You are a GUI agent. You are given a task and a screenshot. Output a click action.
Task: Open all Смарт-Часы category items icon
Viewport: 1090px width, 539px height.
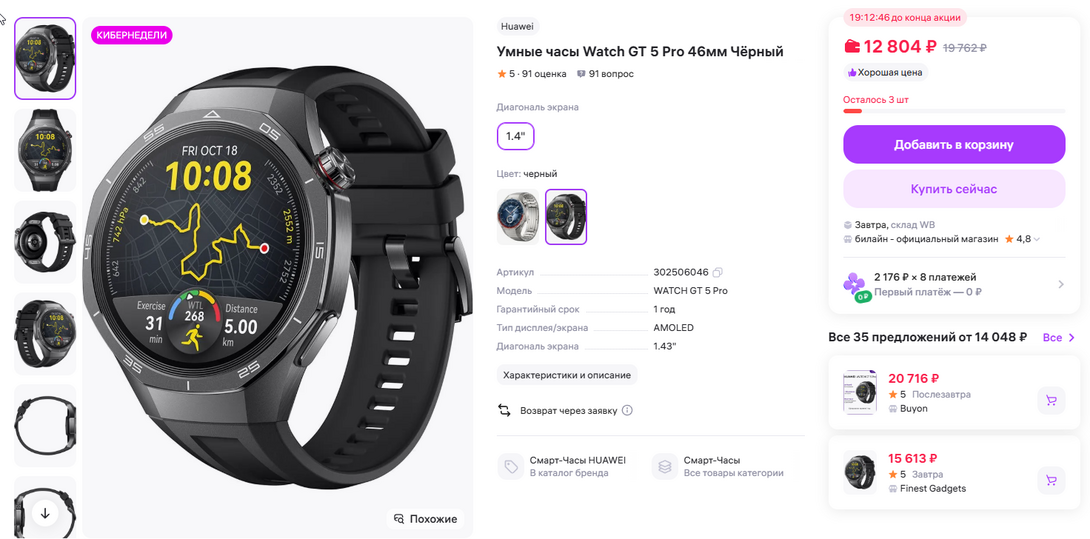point(665,467)
